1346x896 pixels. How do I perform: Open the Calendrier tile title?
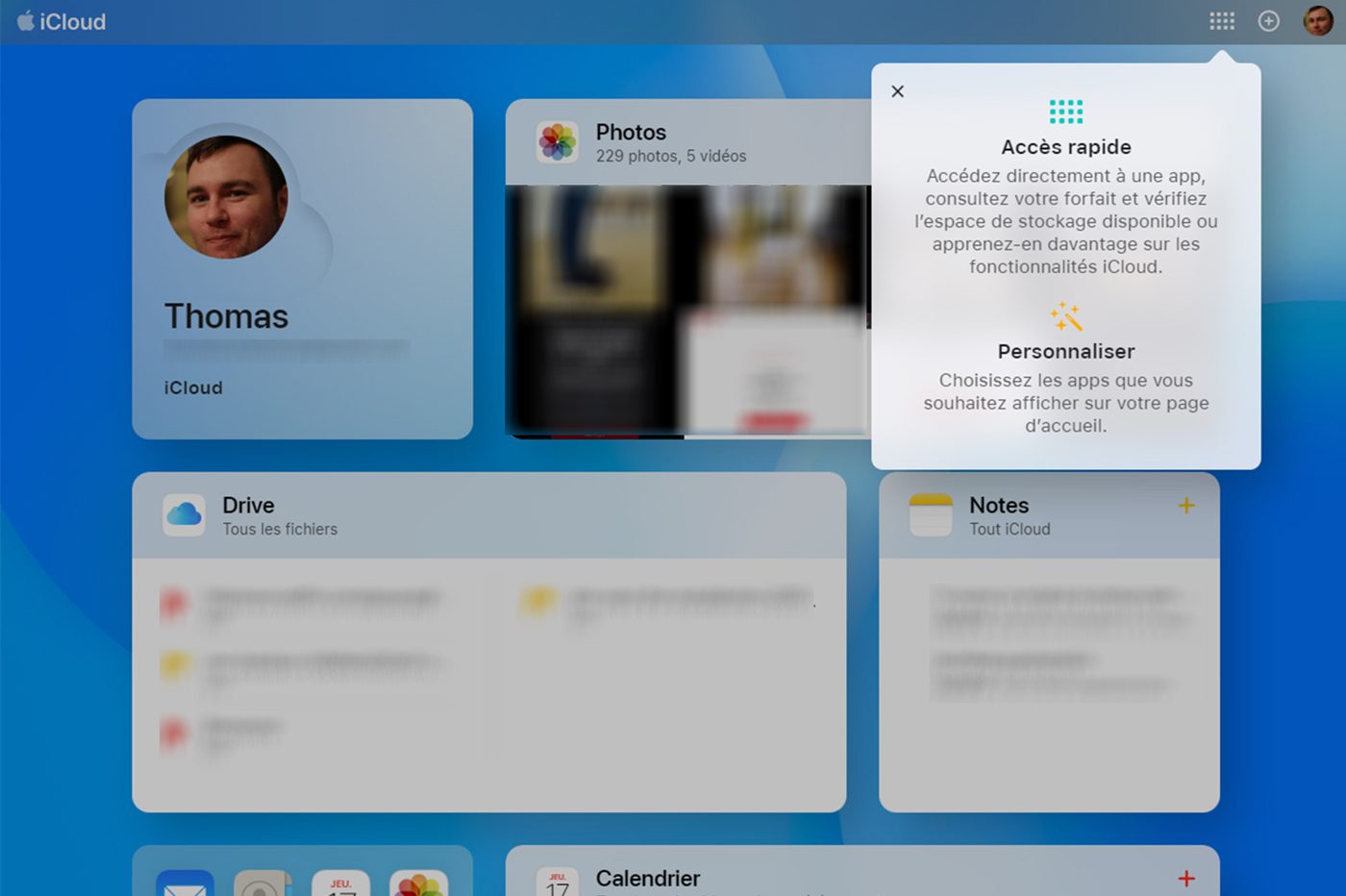[x=648, y=879]
